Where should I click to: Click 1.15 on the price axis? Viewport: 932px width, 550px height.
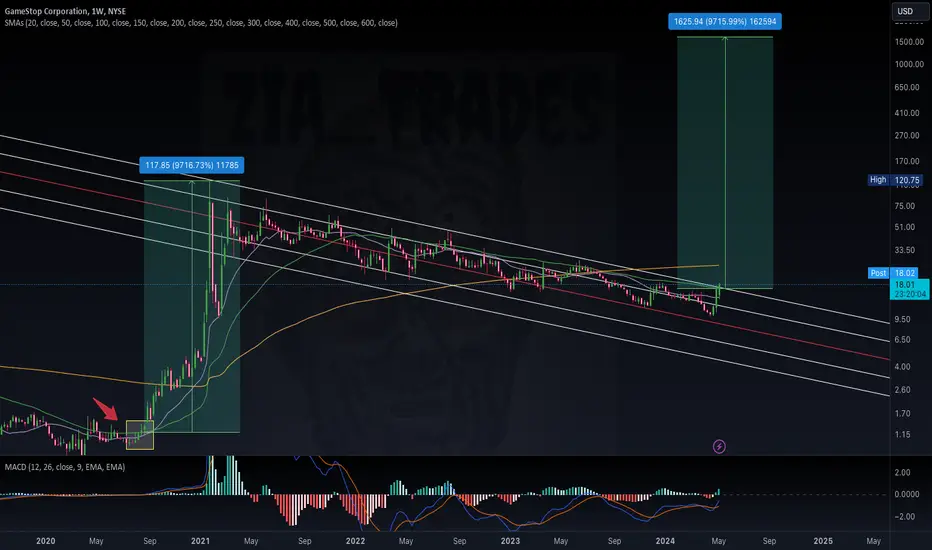[902, 435]
